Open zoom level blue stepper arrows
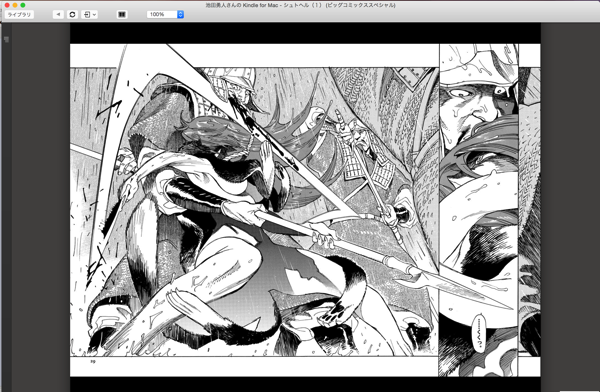The width and height of the screenshot is (600, 392). click(x=181, y=15)
